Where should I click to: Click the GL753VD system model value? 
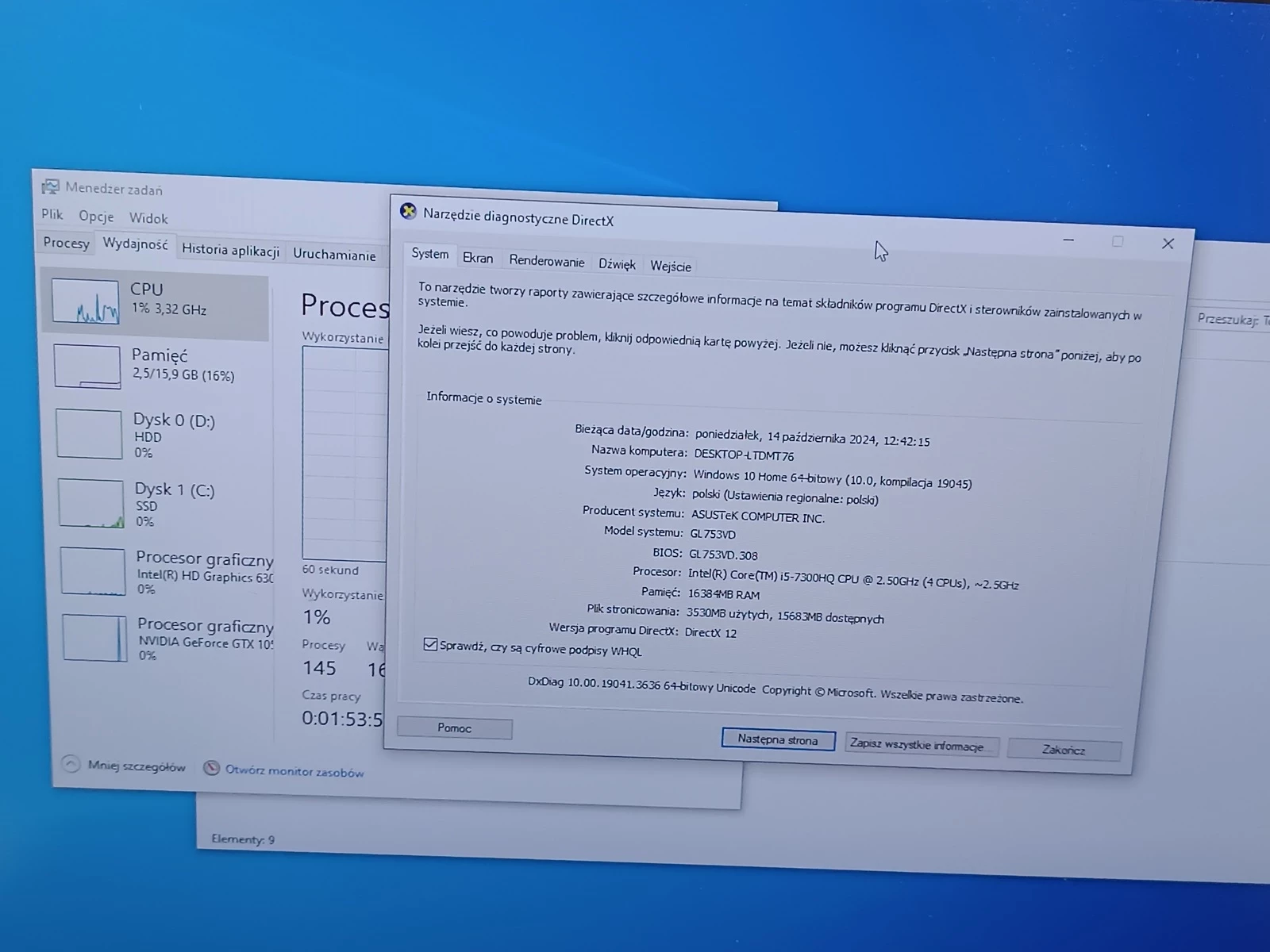713,535
